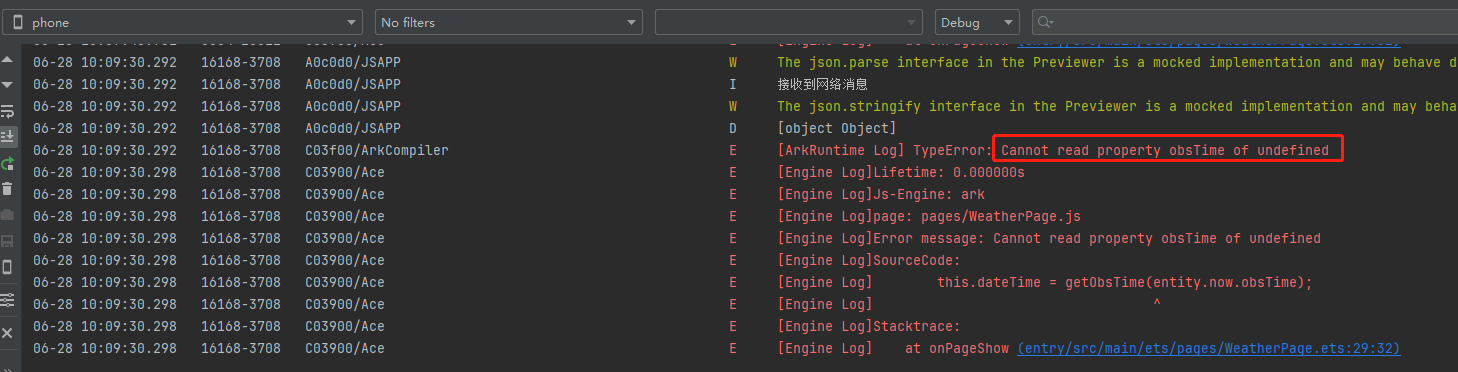Screen dimensions: 1458x372
Task: Click the 'Error message: Cannot read property' line
Action: coord(1049,238)
